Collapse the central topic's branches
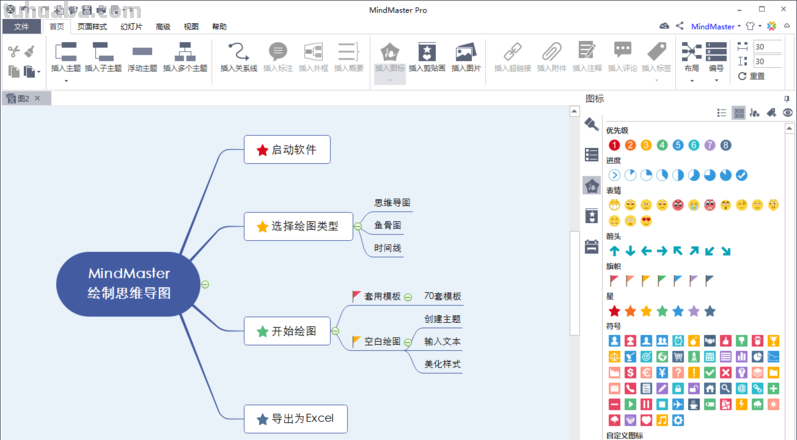 tap(205, 285)
